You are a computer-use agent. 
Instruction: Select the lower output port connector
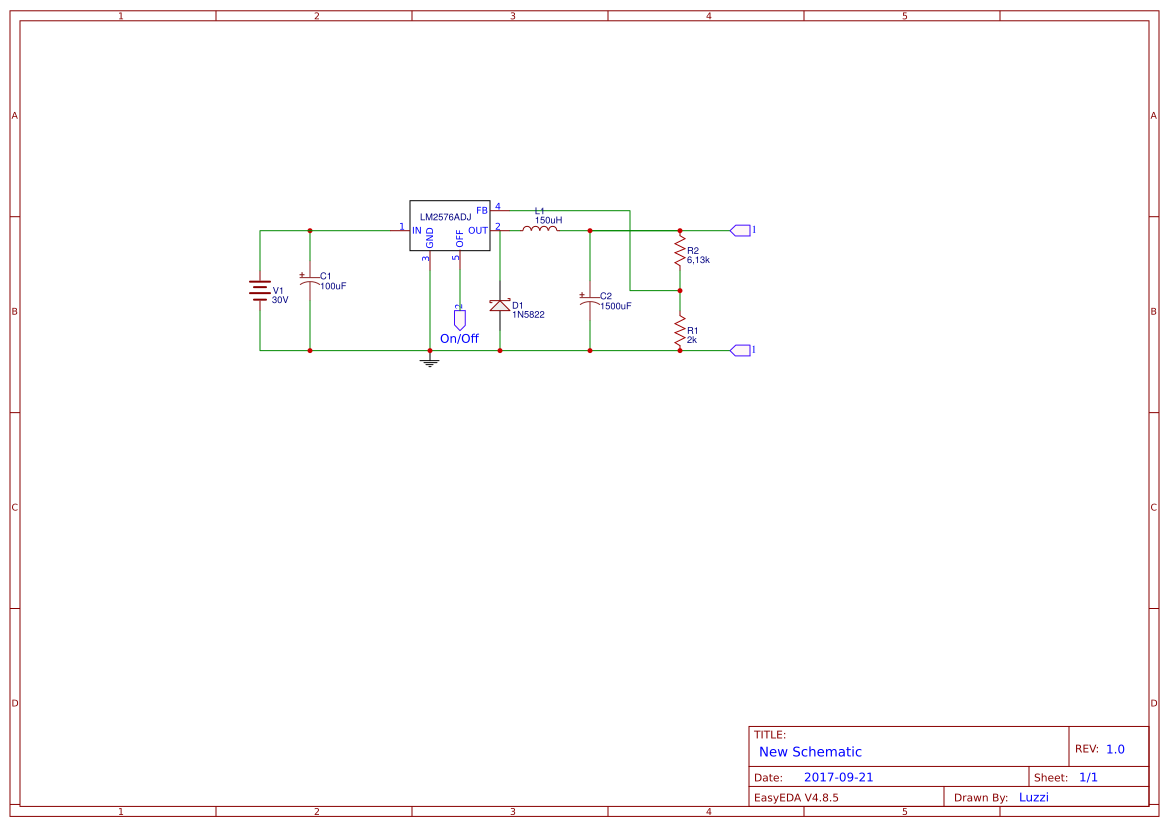pos(740,350)
